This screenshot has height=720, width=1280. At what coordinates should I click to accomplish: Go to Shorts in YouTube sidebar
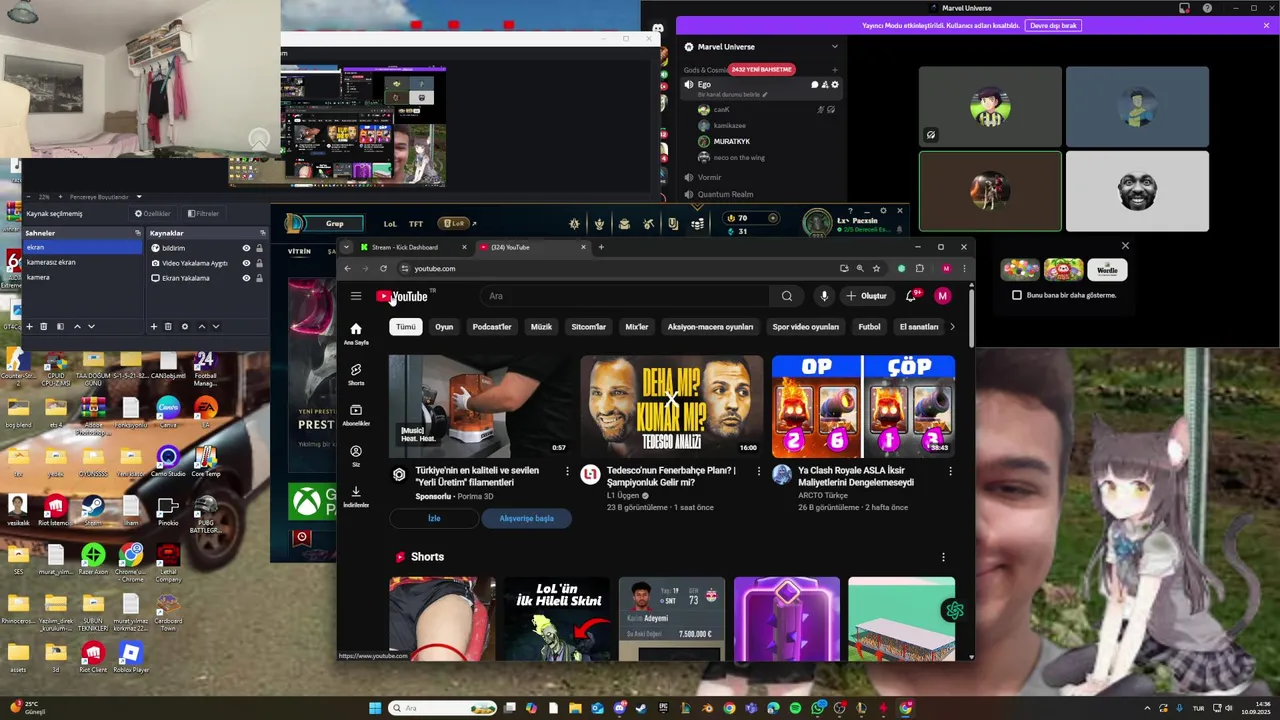(x=356, y=375)
